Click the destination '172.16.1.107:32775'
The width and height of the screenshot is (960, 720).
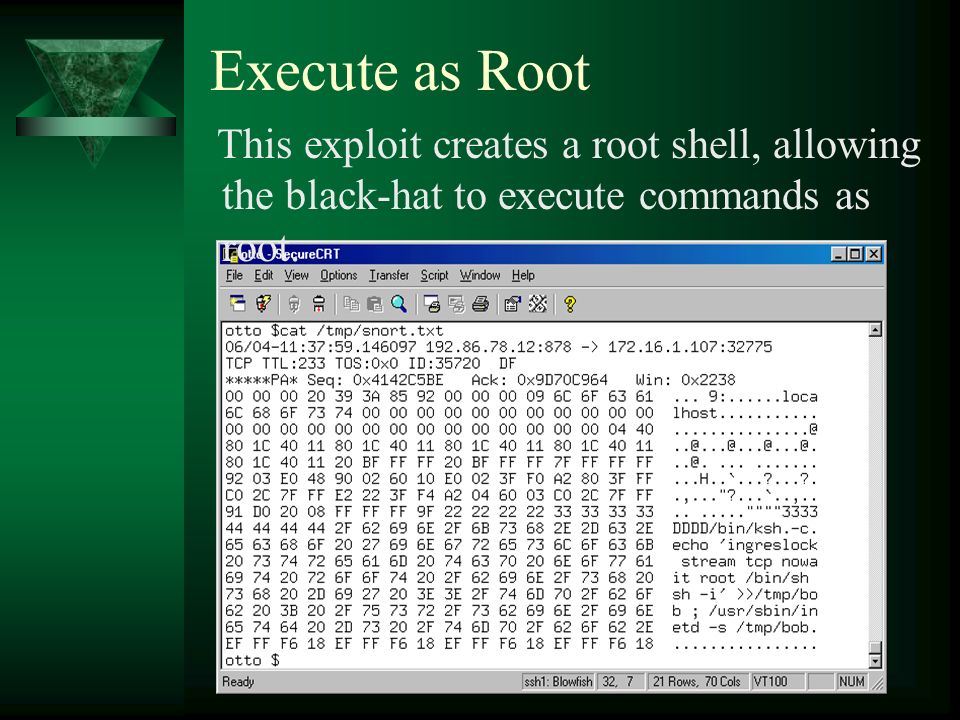pos(690,347)
